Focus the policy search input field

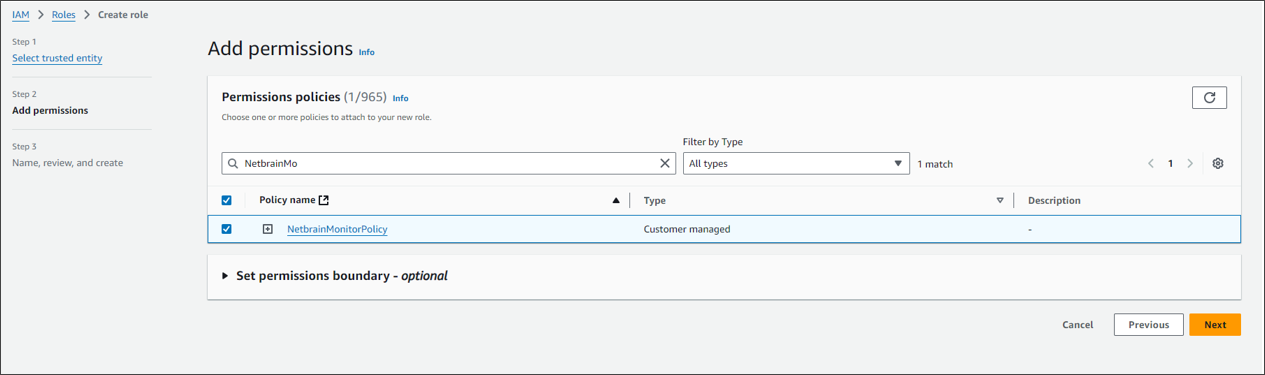coord(440,163)
